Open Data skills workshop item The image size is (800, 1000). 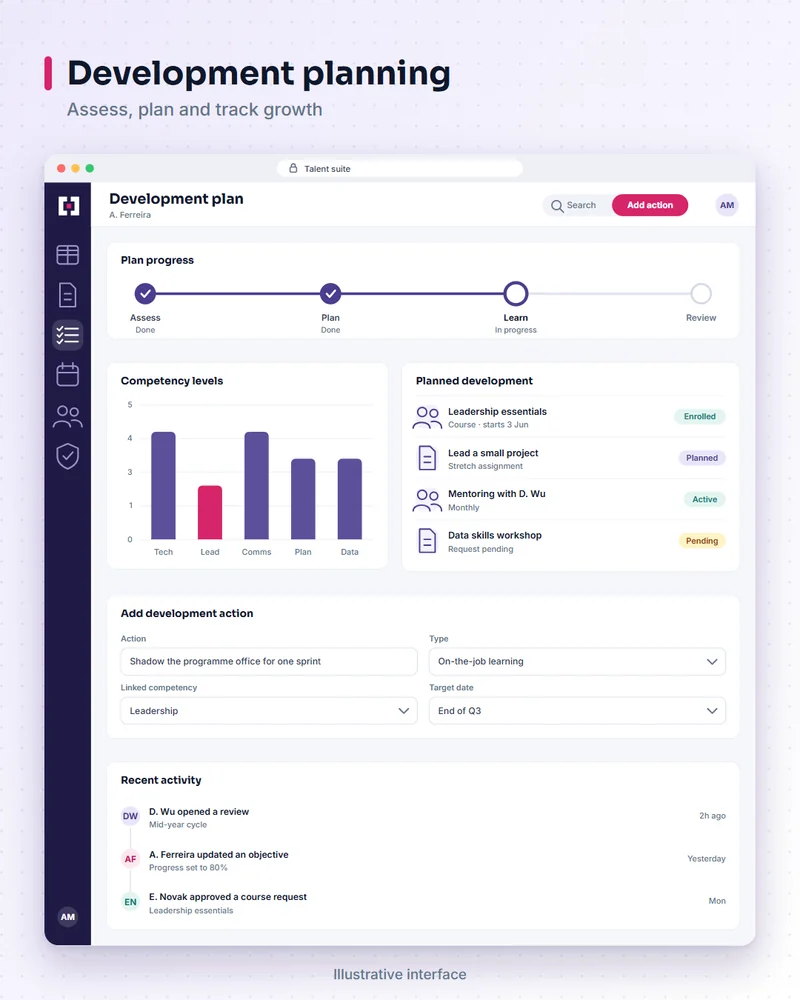point(494,535)
